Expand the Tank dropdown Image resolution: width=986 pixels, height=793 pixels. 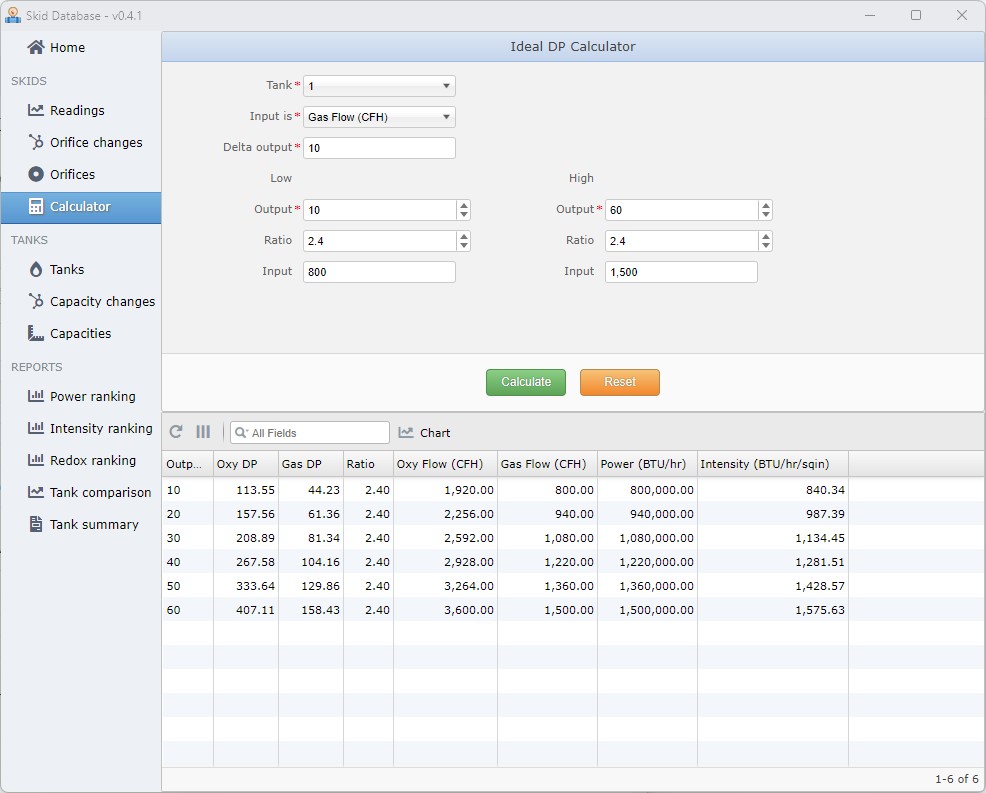446,87
